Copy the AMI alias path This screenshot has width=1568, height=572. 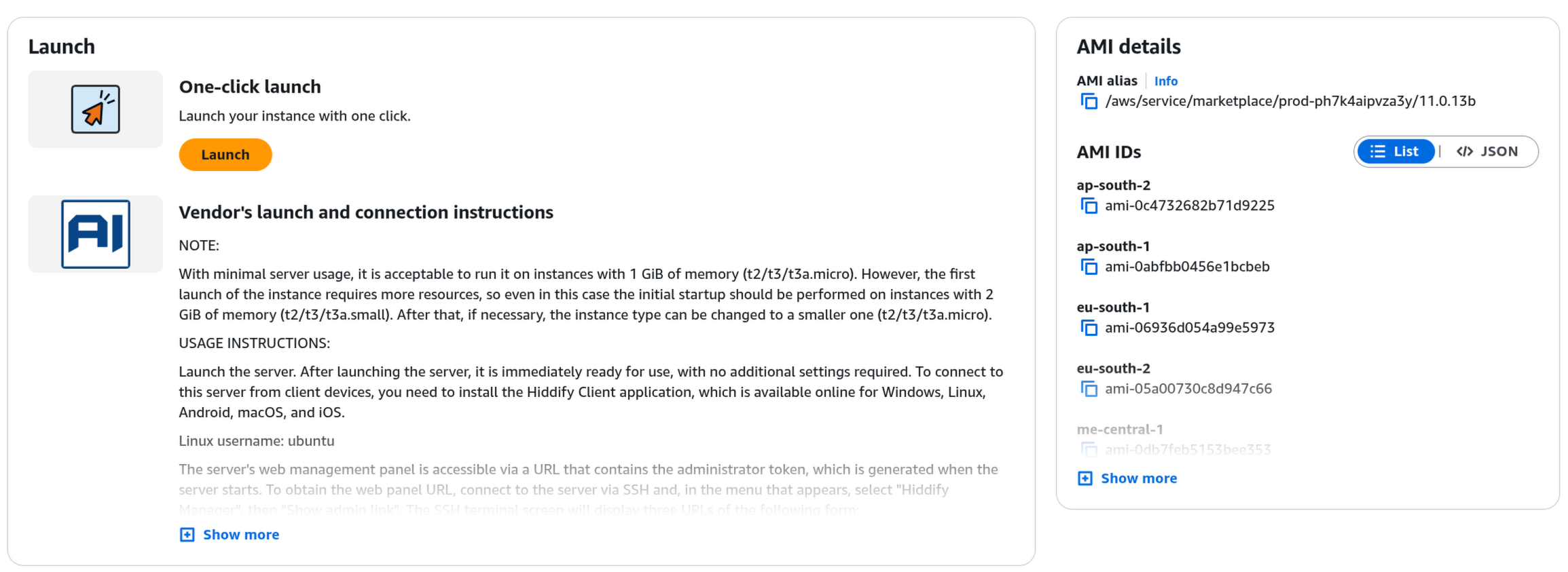(1089, 101)
